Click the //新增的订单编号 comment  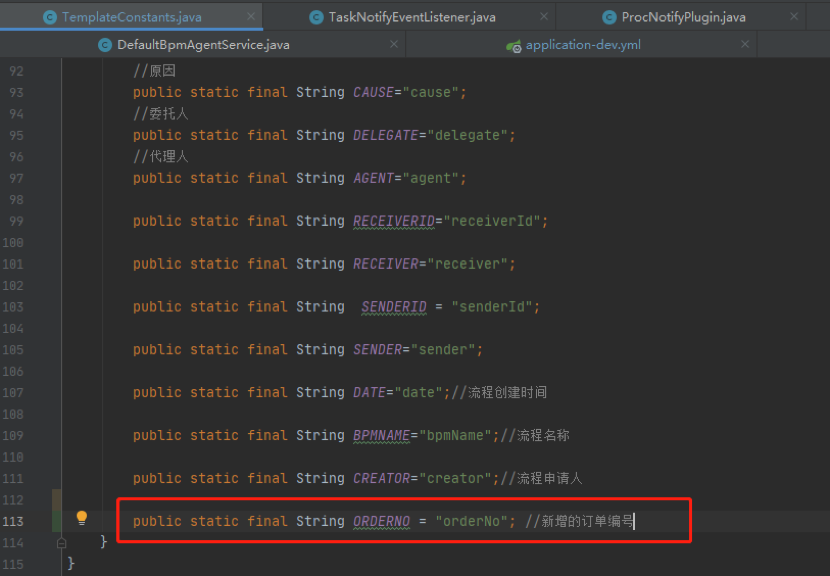(x=579, y=521)
